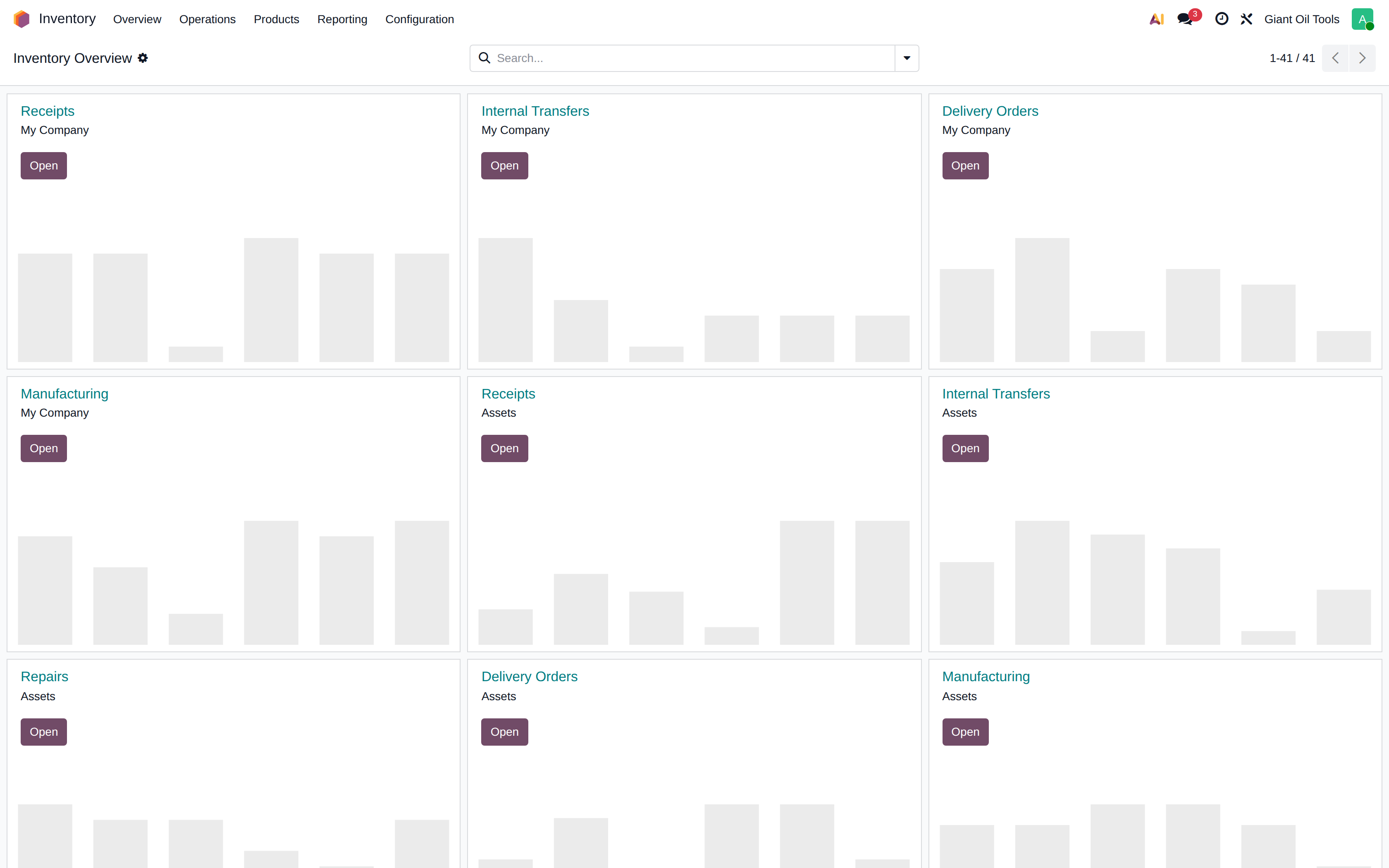Open My Company Manufacturing
The width and height of the screenshot is (1389, 868).
point(44,448)
